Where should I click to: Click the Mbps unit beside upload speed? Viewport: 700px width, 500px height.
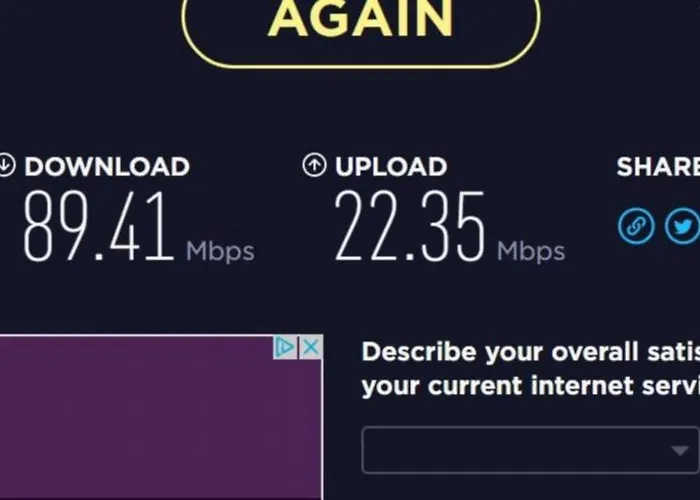(x=531, y=251)
